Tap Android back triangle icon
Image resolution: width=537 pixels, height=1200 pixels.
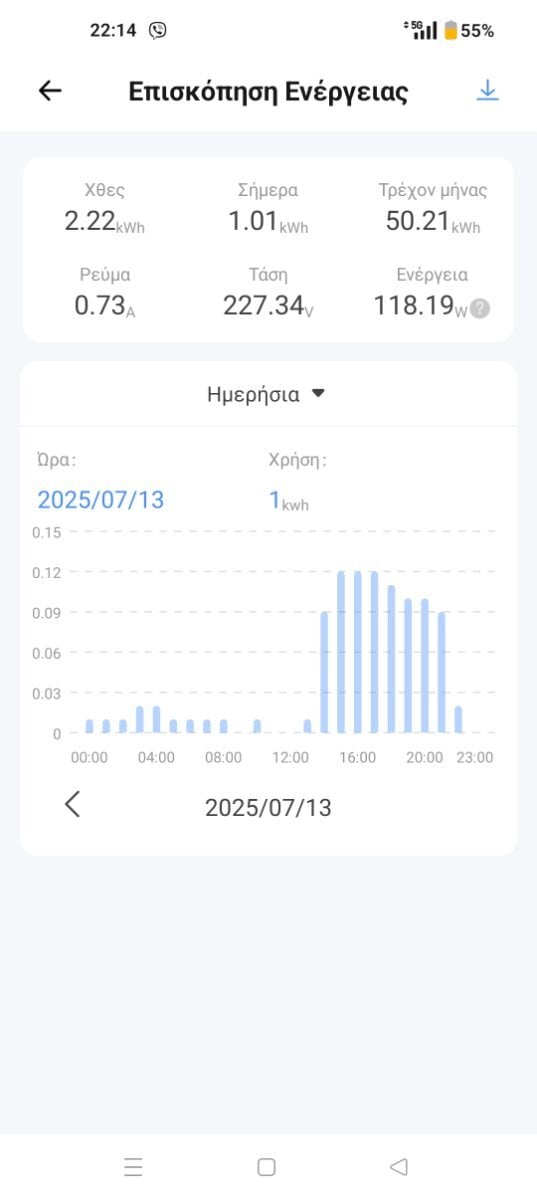398,1166
